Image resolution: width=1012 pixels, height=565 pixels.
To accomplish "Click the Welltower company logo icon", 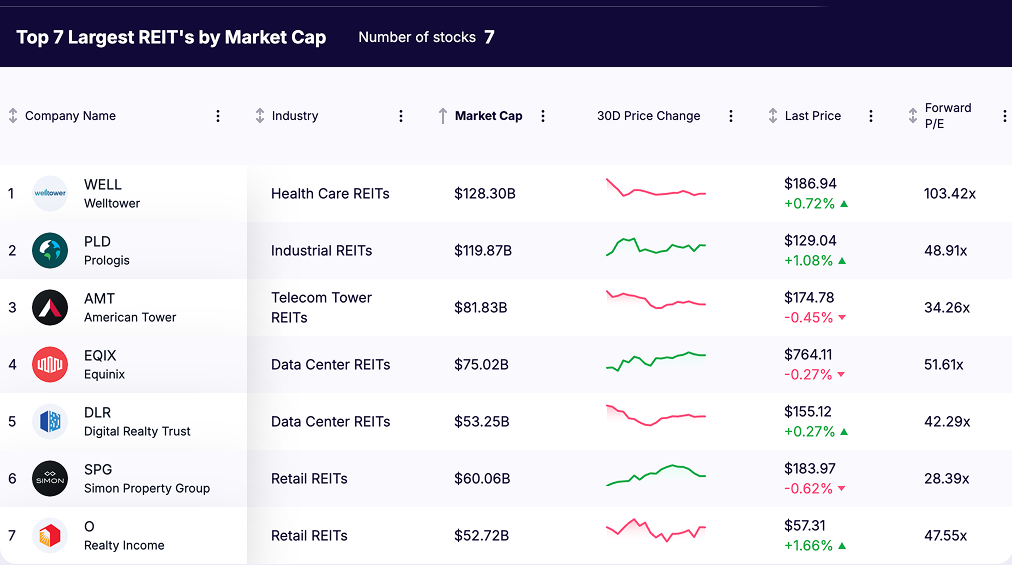I will 49,193.
